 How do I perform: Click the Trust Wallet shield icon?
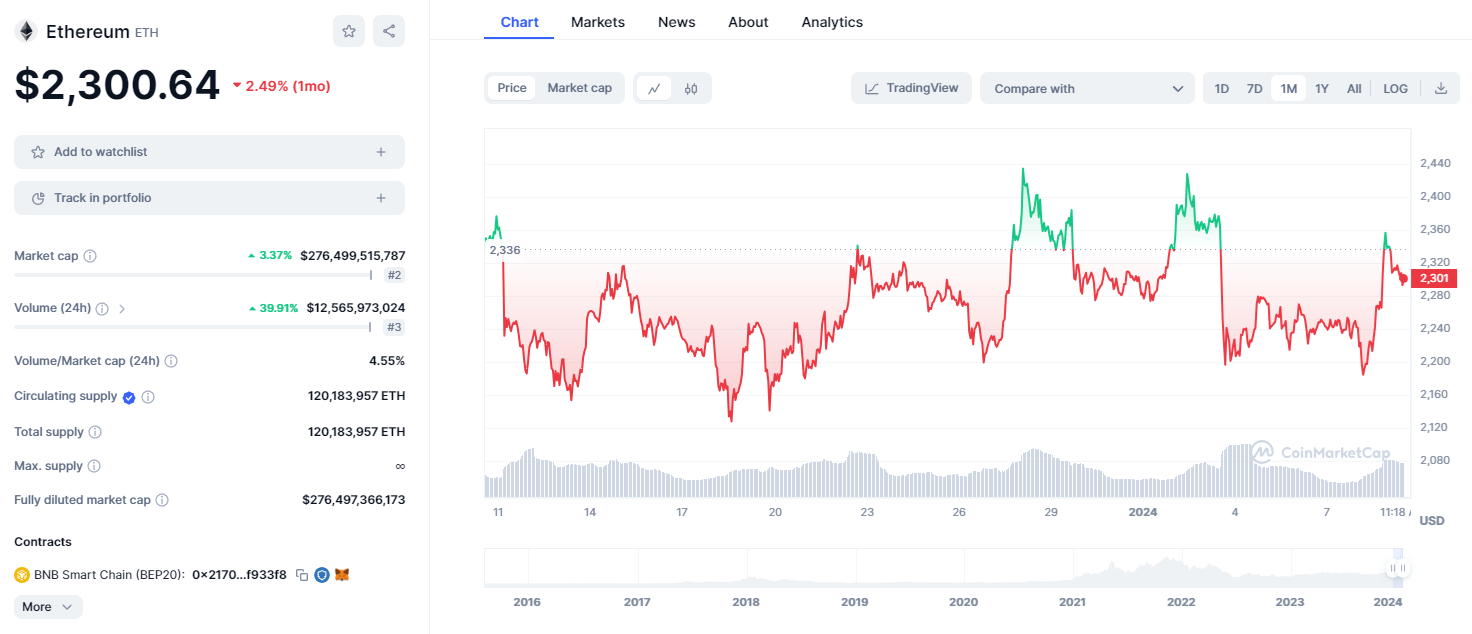(x=322, y=575)
